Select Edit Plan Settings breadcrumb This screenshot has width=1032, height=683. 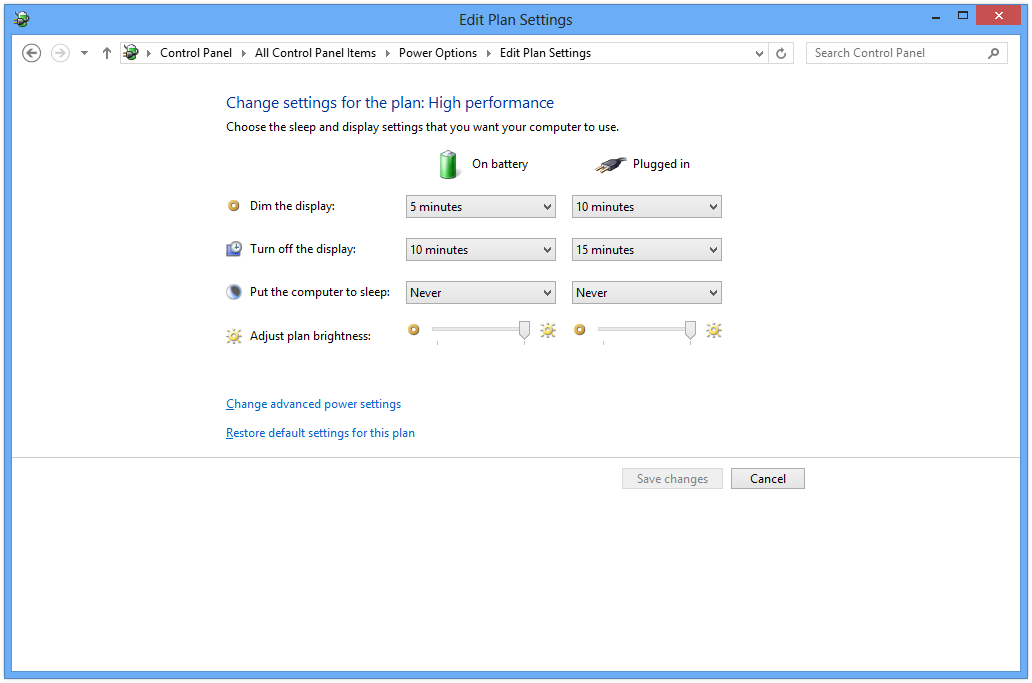point(545,53)
